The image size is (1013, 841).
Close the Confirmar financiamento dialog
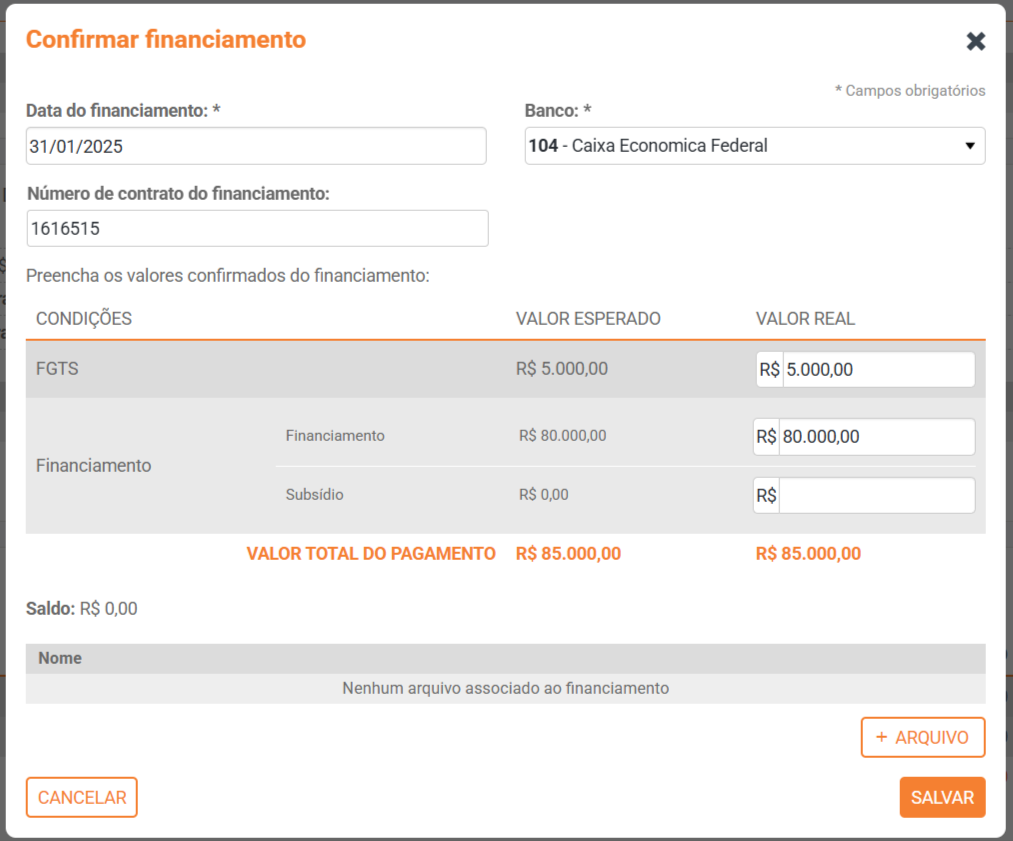975,41
